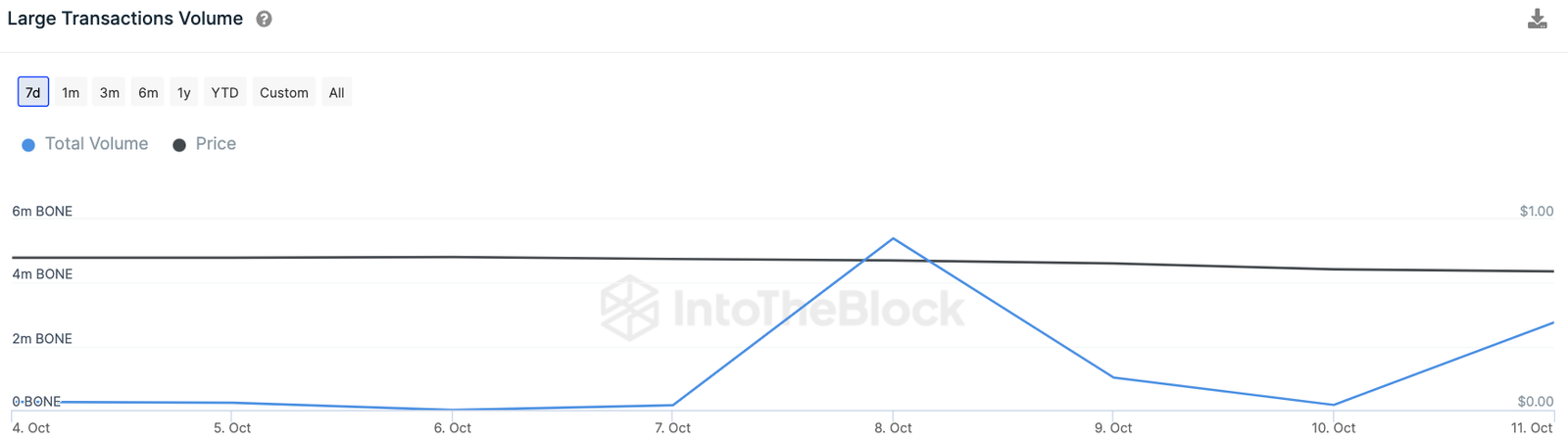Show year-to-date with YTD button
Viewport: 1568px width, 441px height.
(225, 92)
